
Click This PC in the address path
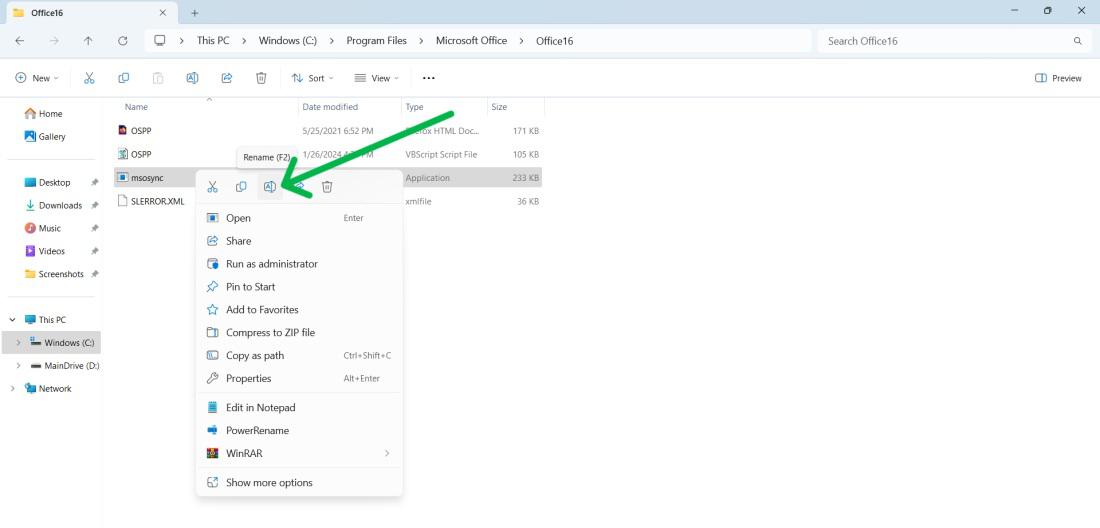pyautogui.click(x=213, y=41)
